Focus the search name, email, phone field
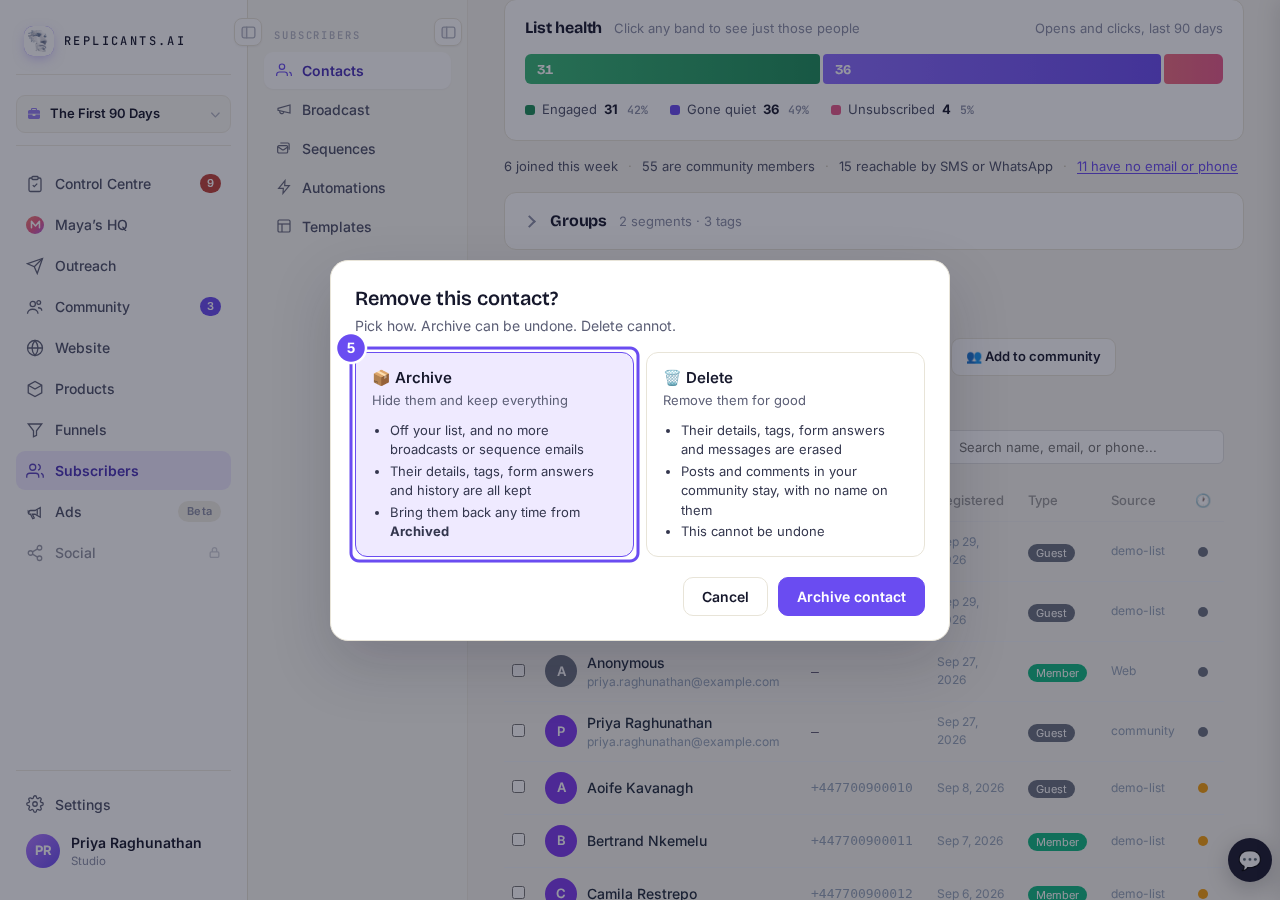This screenshot has width=1280, height=900. (x=1085, y=447)
